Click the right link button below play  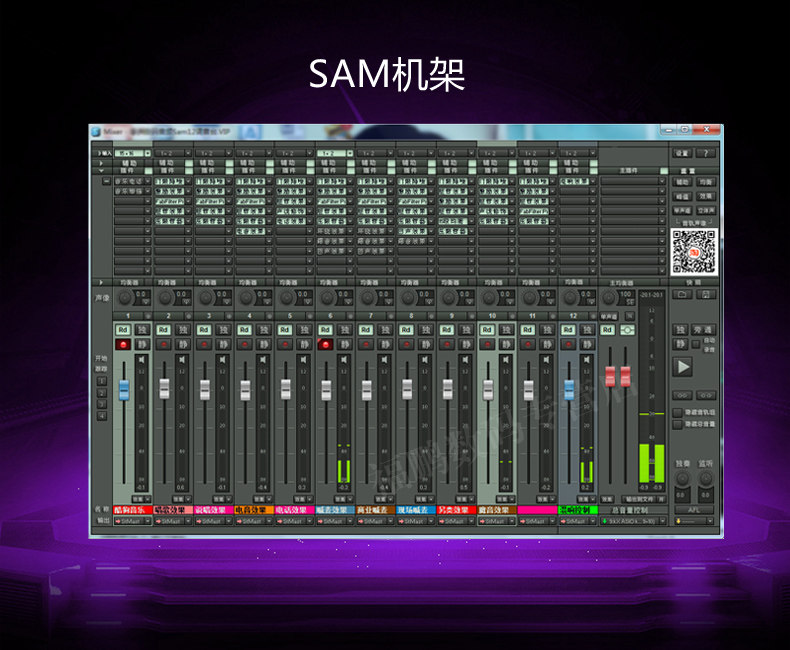pos(706,396)
